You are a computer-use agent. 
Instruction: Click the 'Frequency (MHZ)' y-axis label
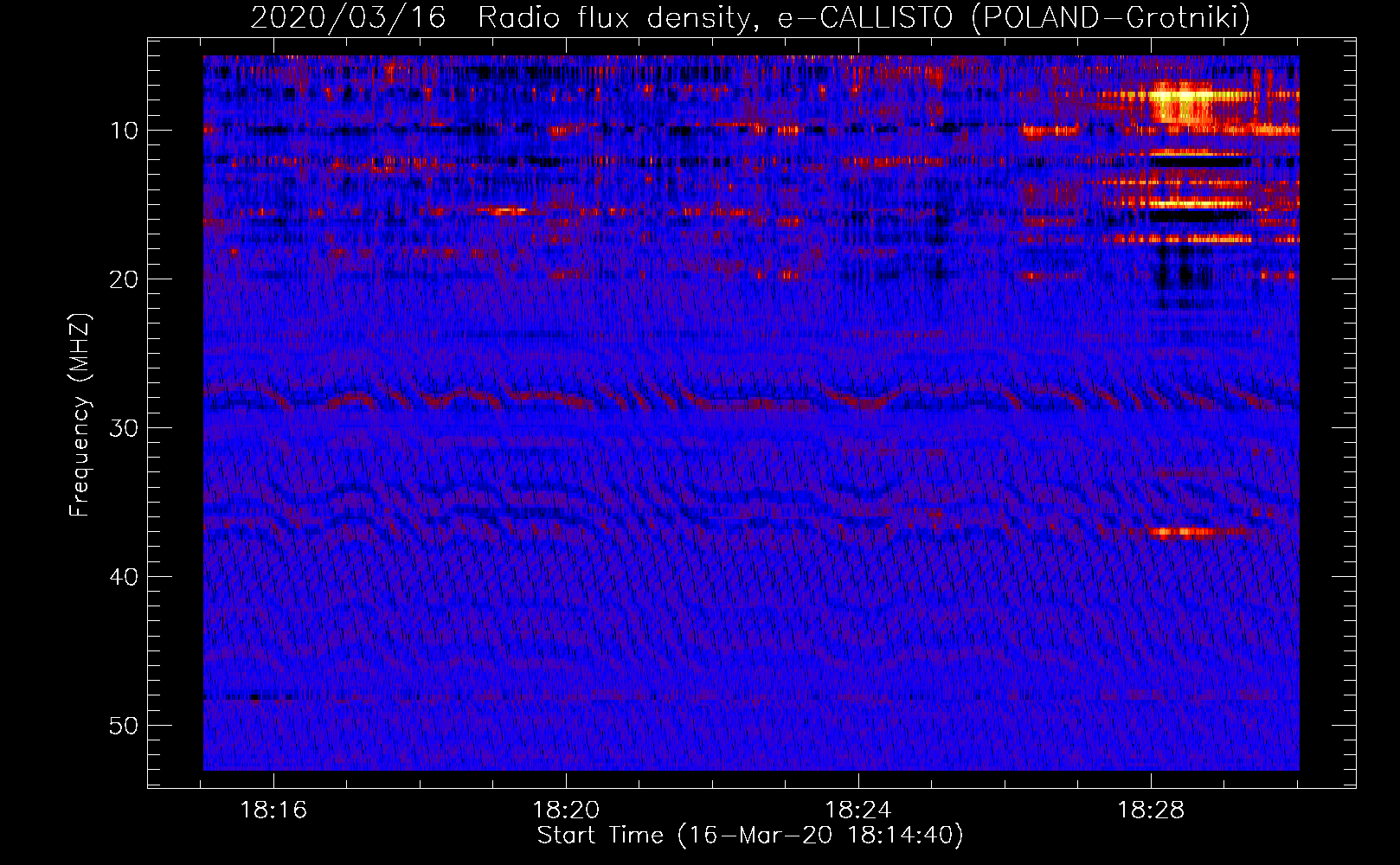tap(80, 415)
